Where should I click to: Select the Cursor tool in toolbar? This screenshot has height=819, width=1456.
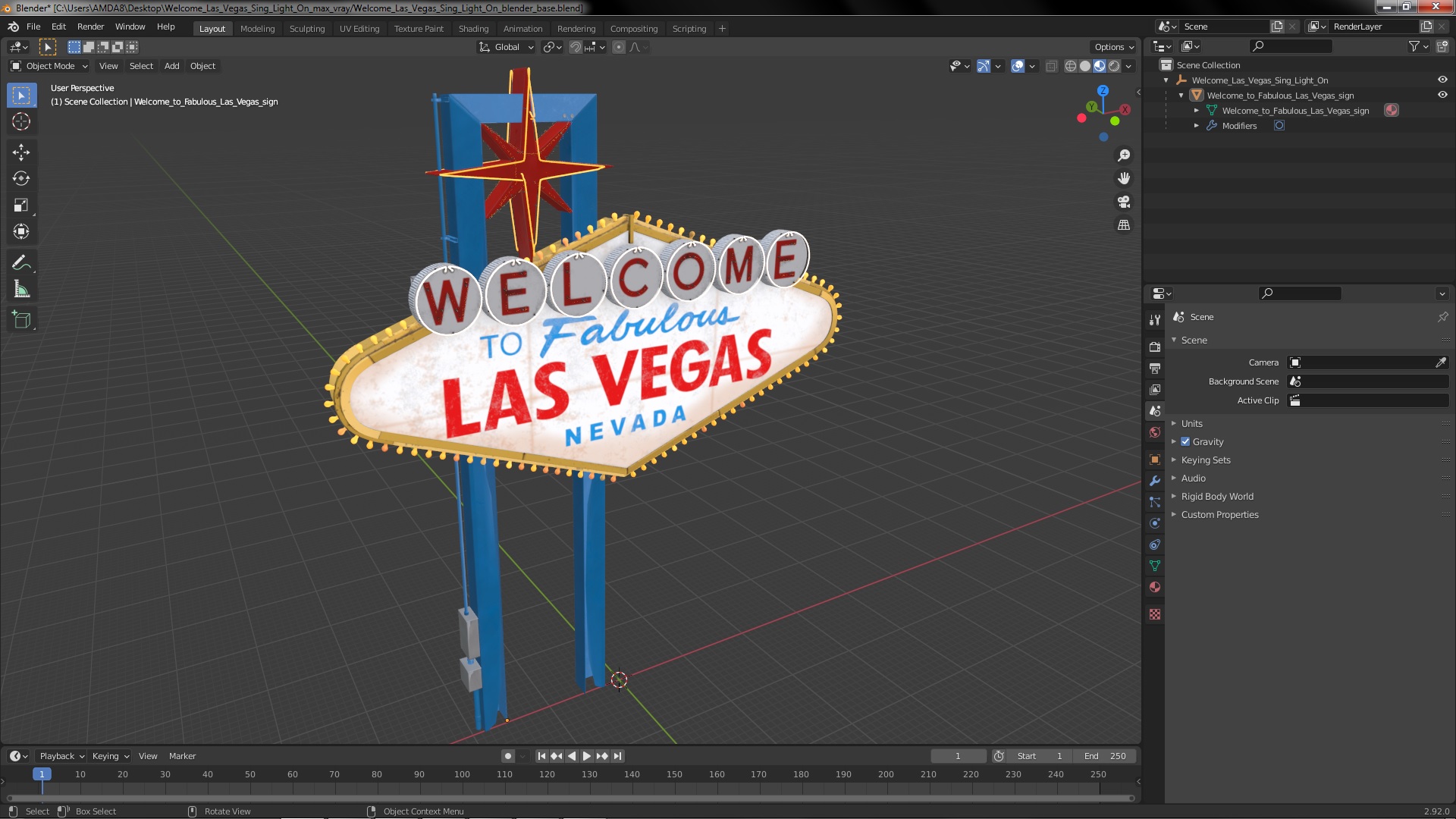(x=21, y=121)
